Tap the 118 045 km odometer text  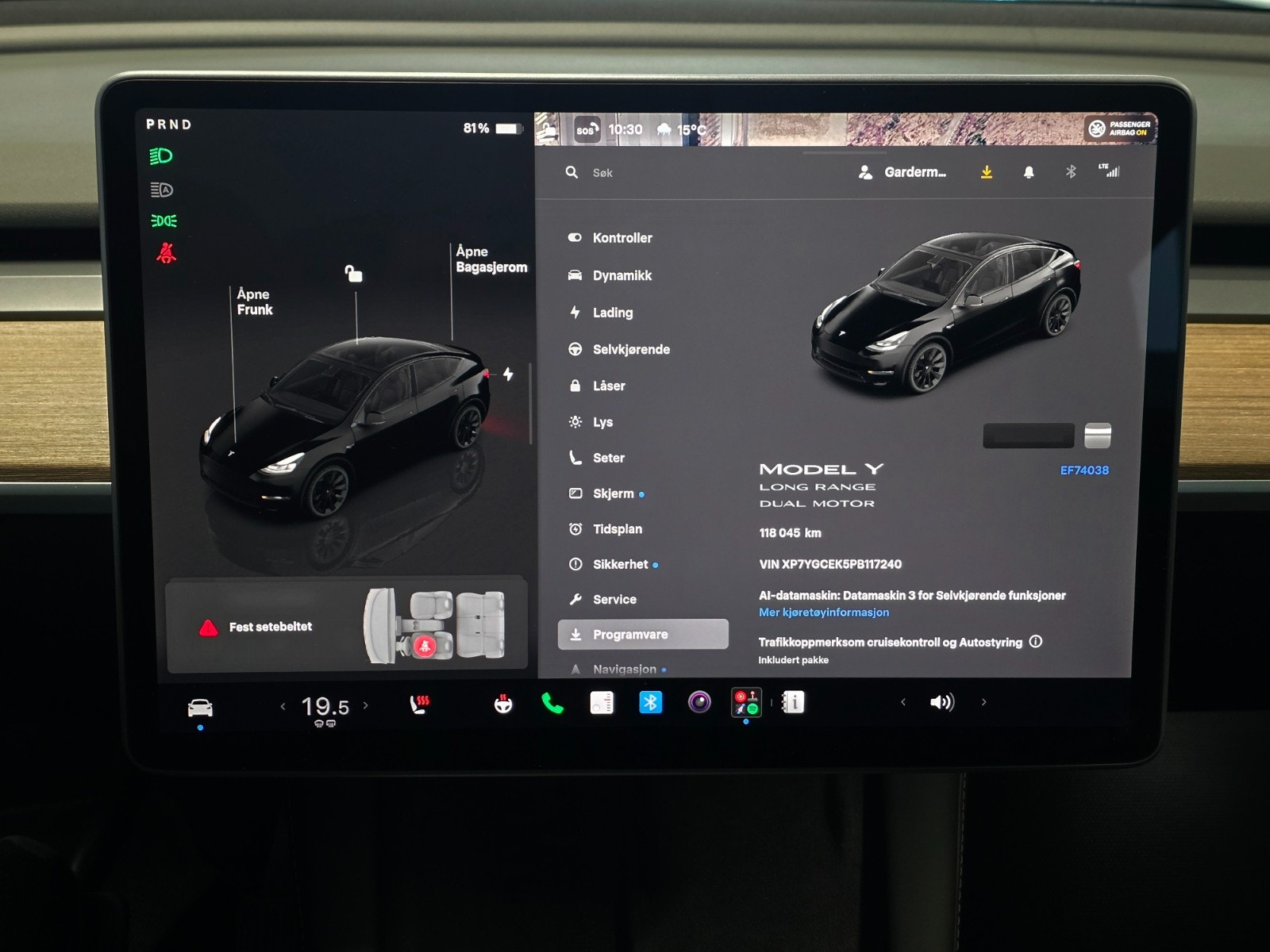[x=791, y=533]
